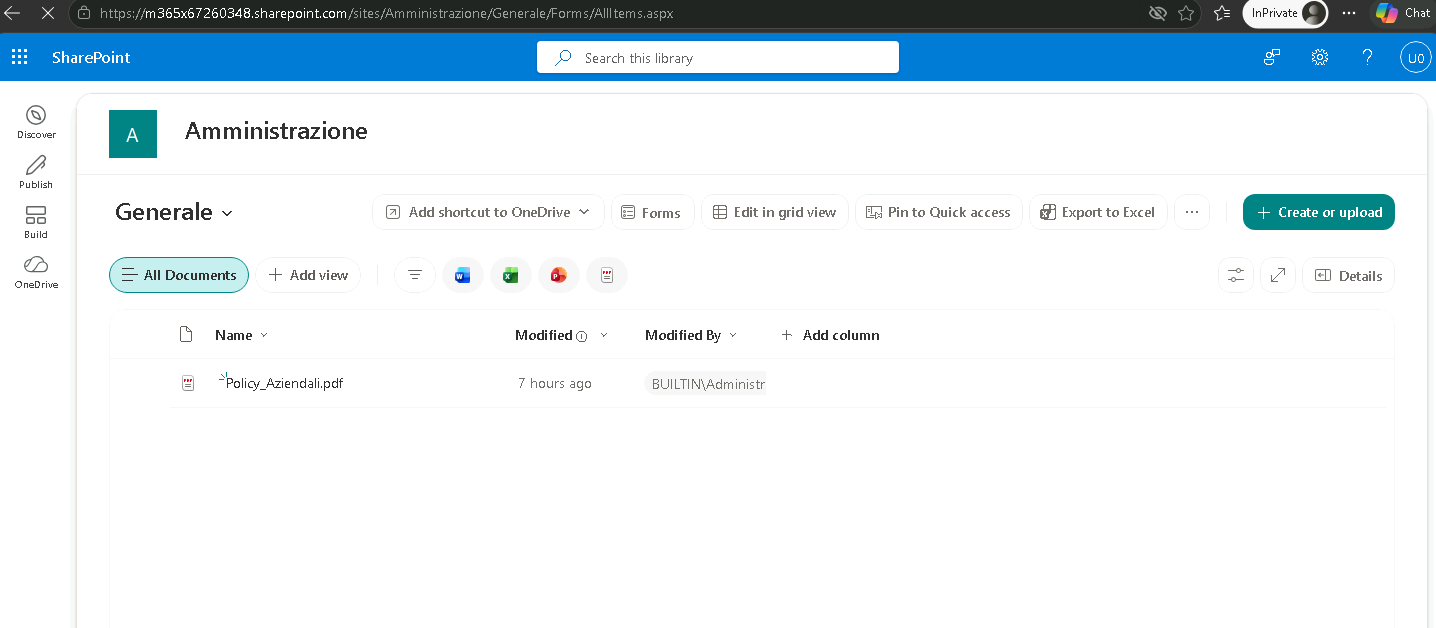Image resolution: width=1436 pixels, height=628 pixels.
Task: Open the Settings gear in the header
Action: (x=1320, y=57)
